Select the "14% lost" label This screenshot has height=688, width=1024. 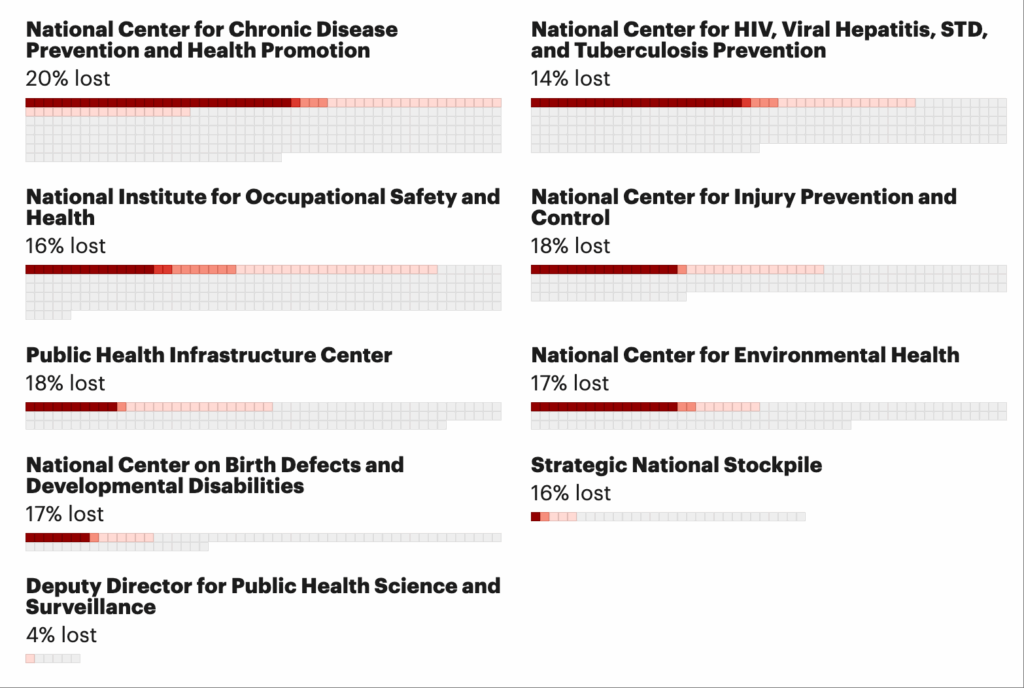(x=570, y=78)
